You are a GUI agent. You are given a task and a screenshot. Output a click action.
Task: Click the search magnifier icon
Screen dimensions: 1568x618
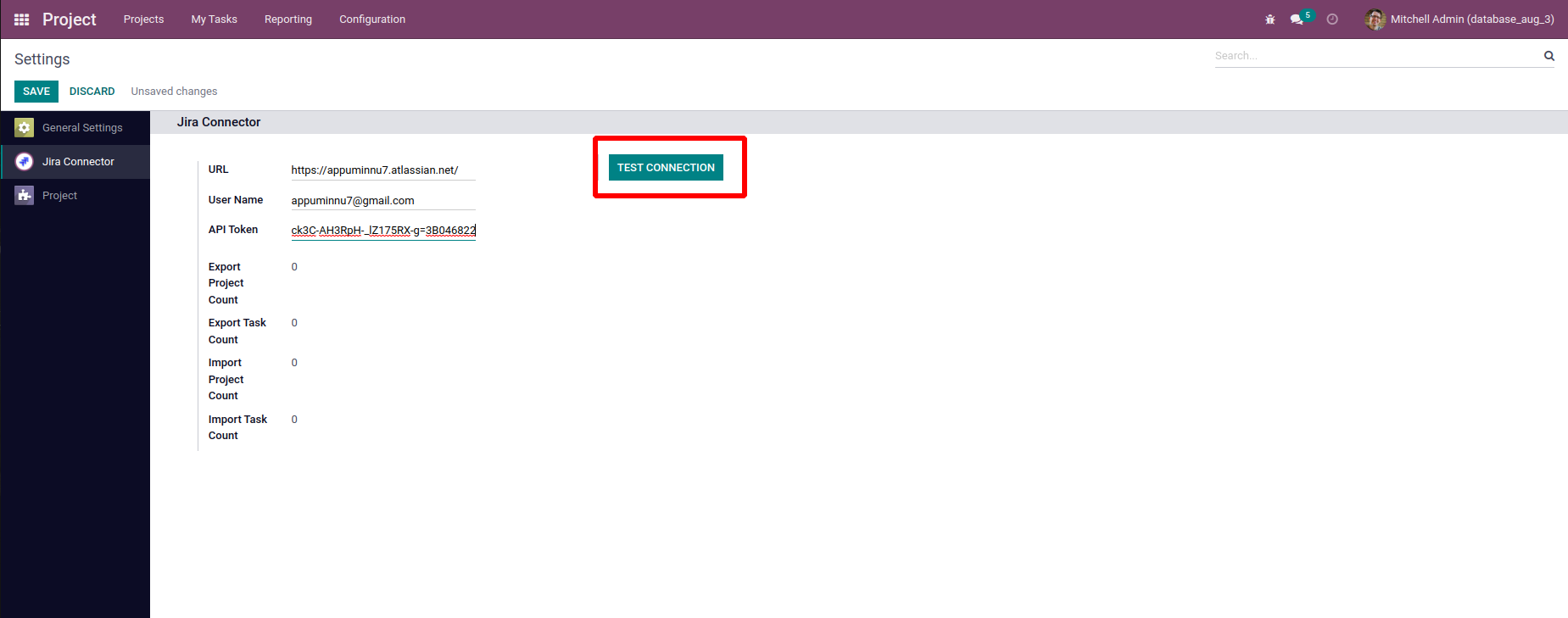click(x=1549, y=56)
